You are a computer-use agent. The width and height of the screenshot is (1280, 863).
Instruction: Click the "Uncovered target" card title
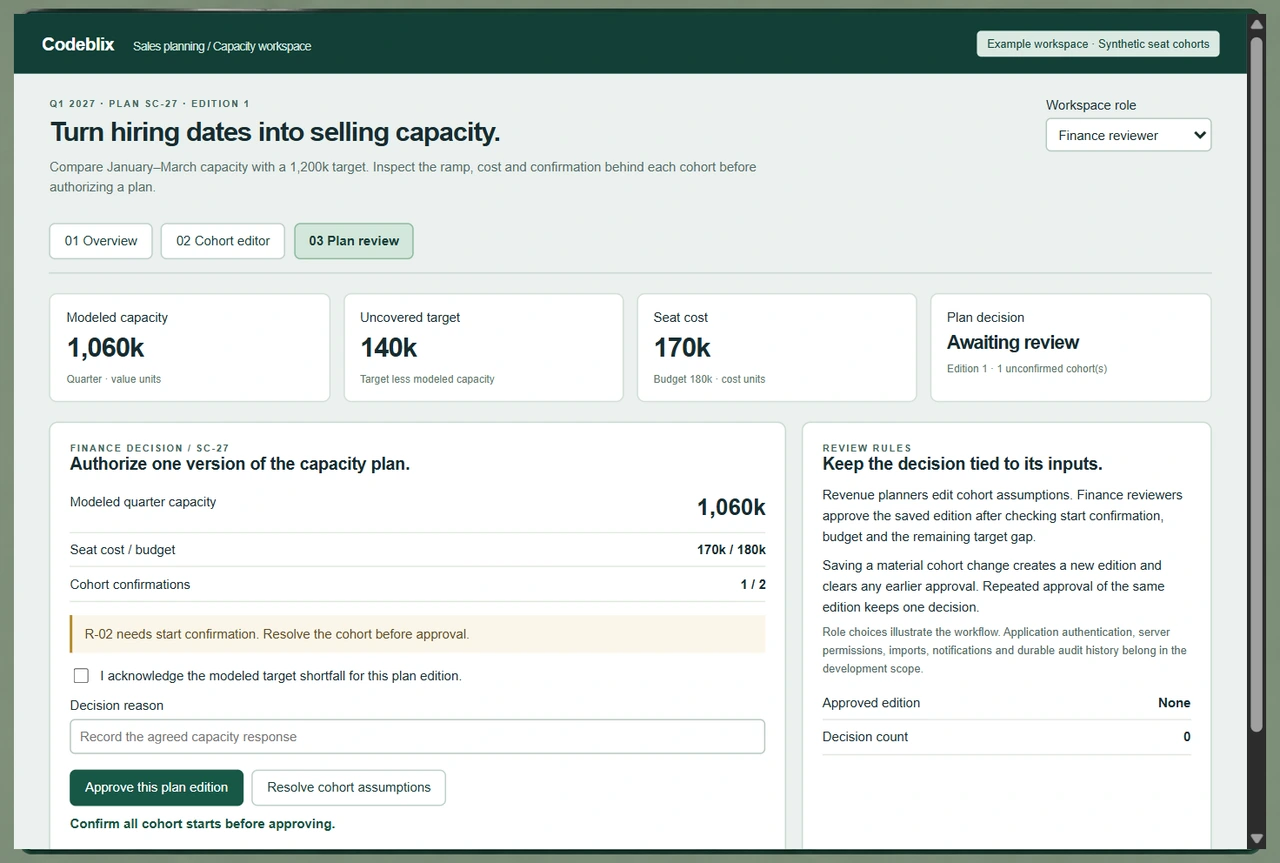(x=410, y=318)
